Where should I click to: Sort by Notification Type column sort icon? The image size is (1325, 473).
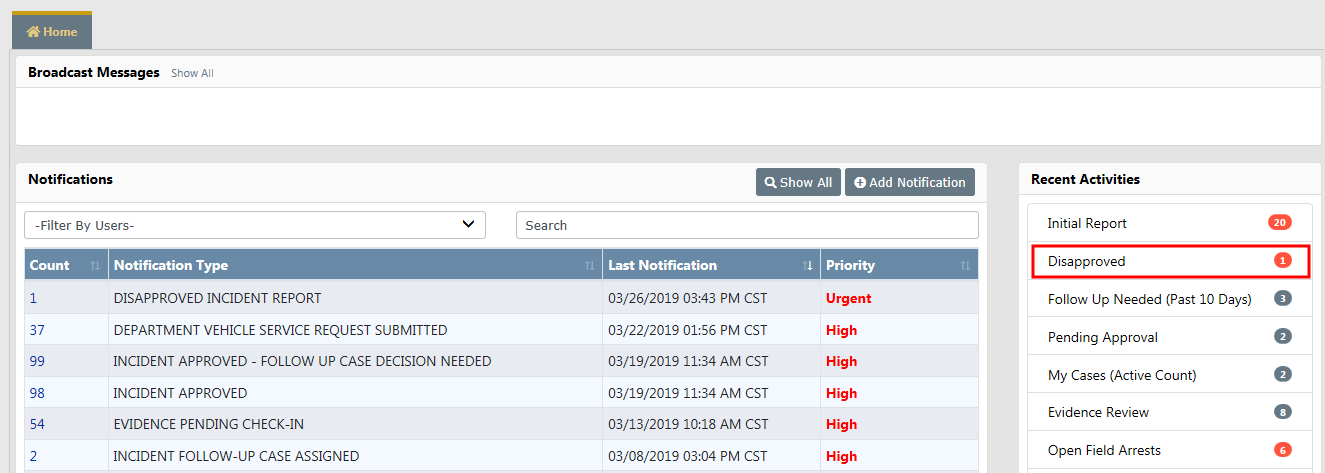[x=590, y=266]
